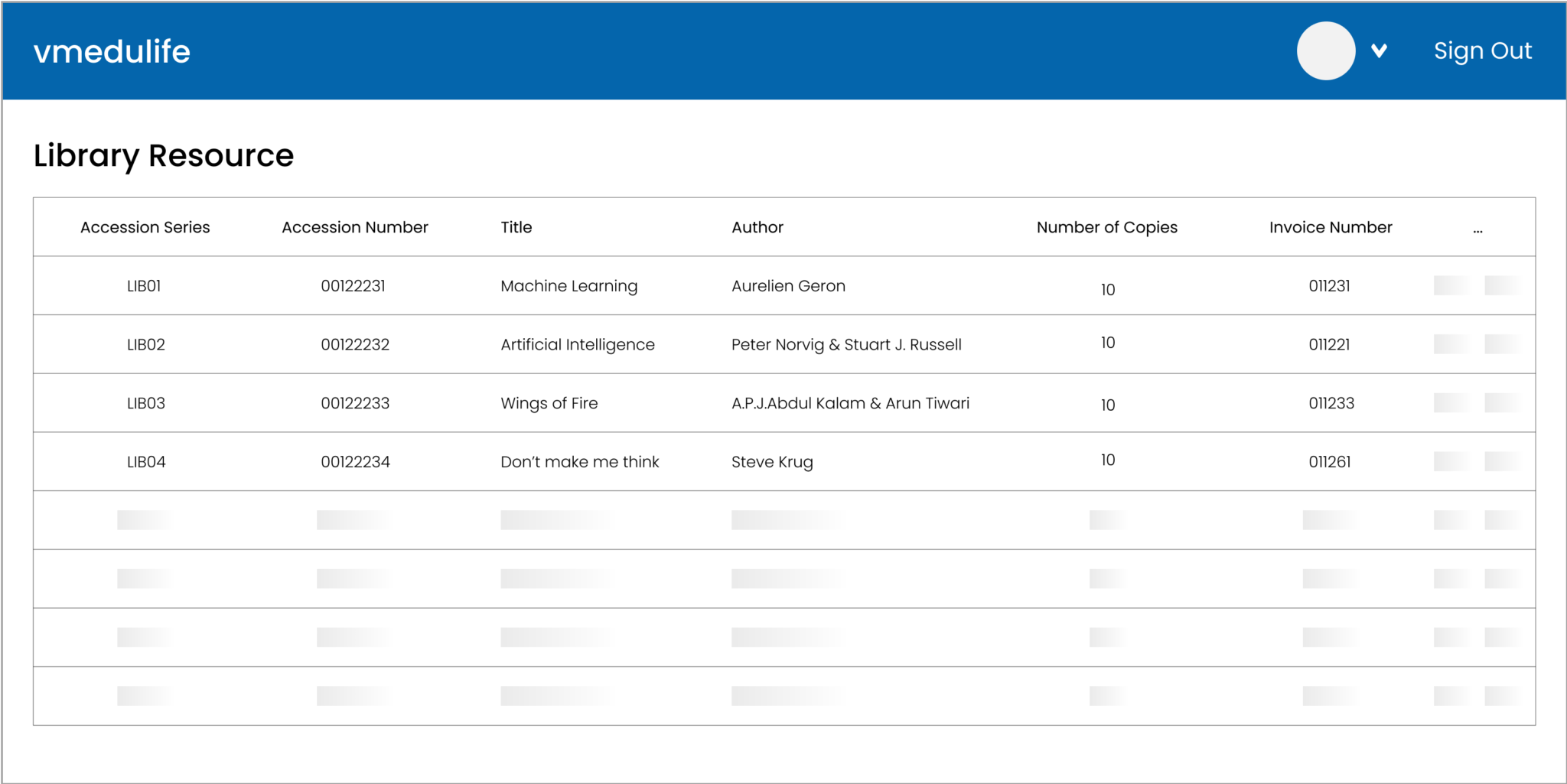The height and width of the screenshot is (784, 1567).
Task: Click Sign Out
Action: tap(1483, 51)
